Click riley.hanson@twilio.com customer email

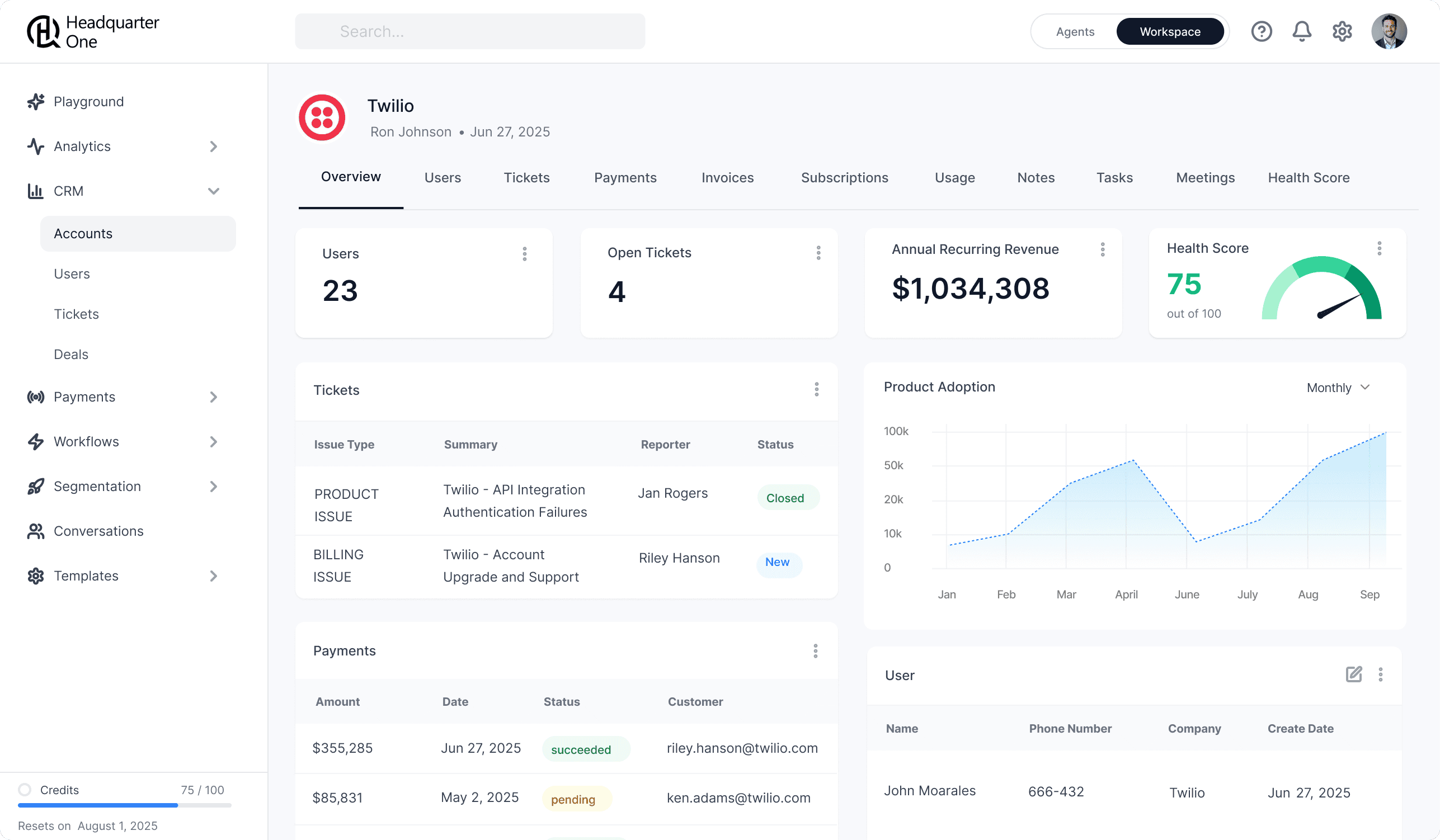(x=742, y=748)
